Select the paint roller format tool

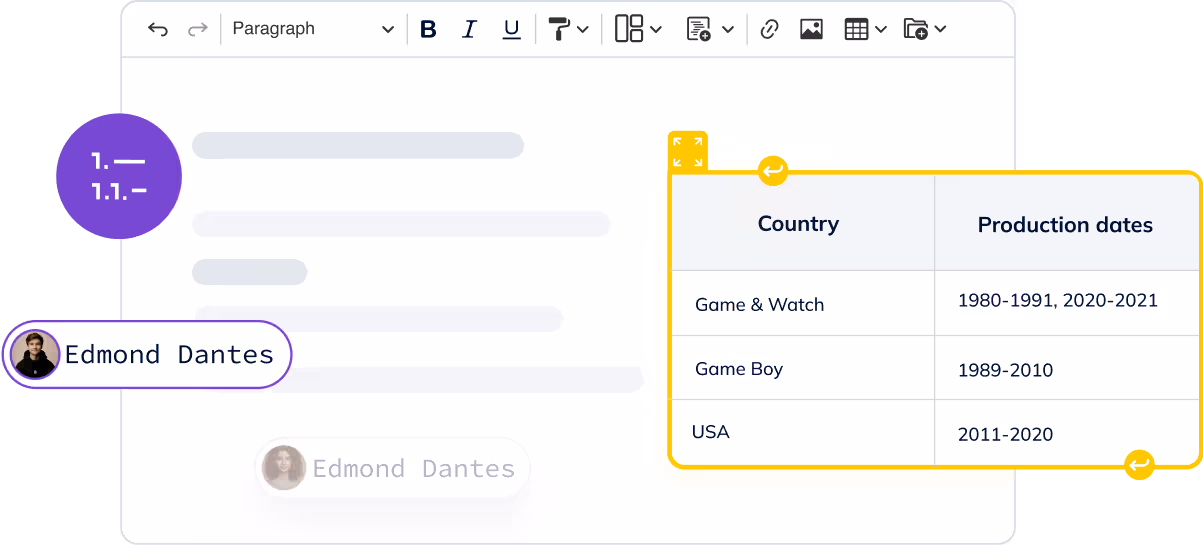(x=559, y=29)
